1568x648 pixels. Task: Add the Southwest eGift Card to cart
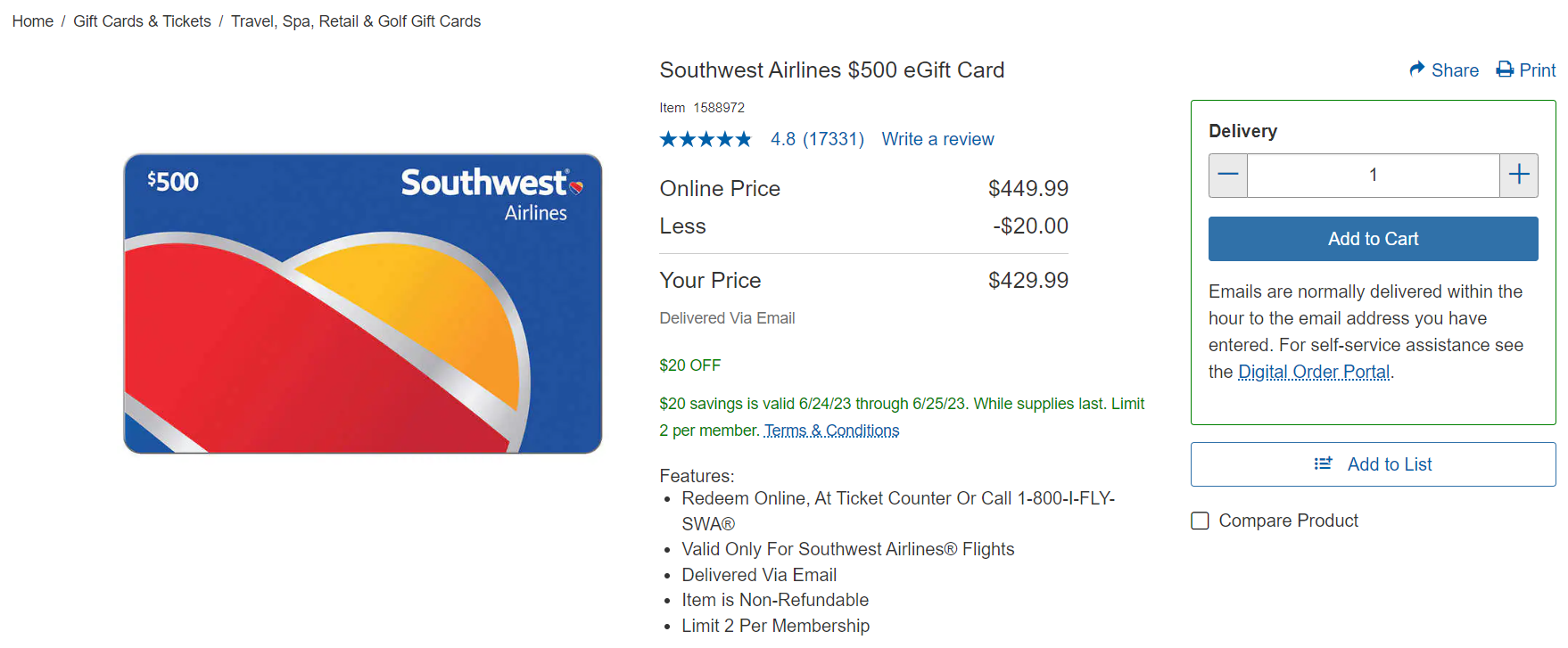coord(1373,238)
